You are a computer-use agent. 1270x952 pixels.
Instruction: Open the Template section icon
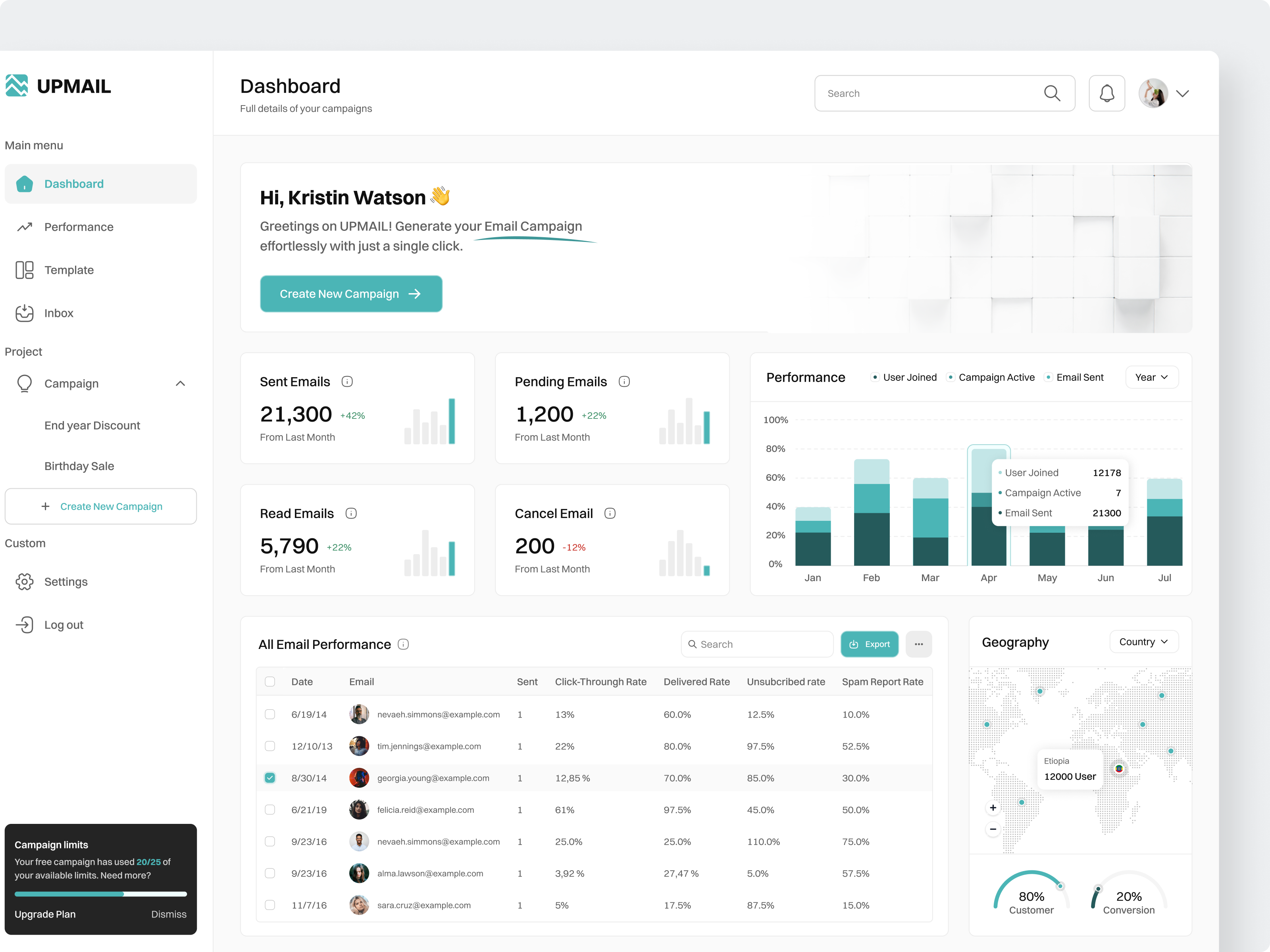pos(24,270)
